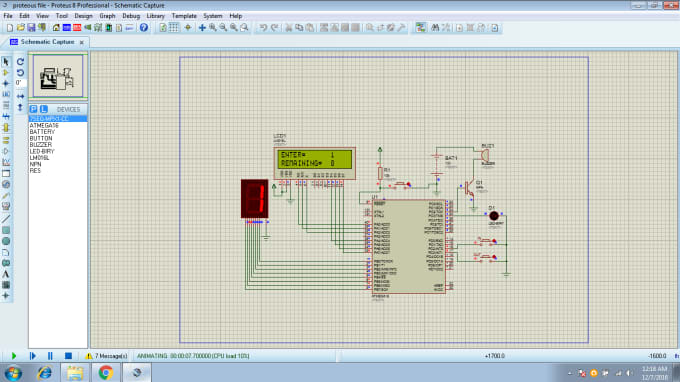
Task: Select the 2D Circle drawing tool
Action: (x=6, y=241)
